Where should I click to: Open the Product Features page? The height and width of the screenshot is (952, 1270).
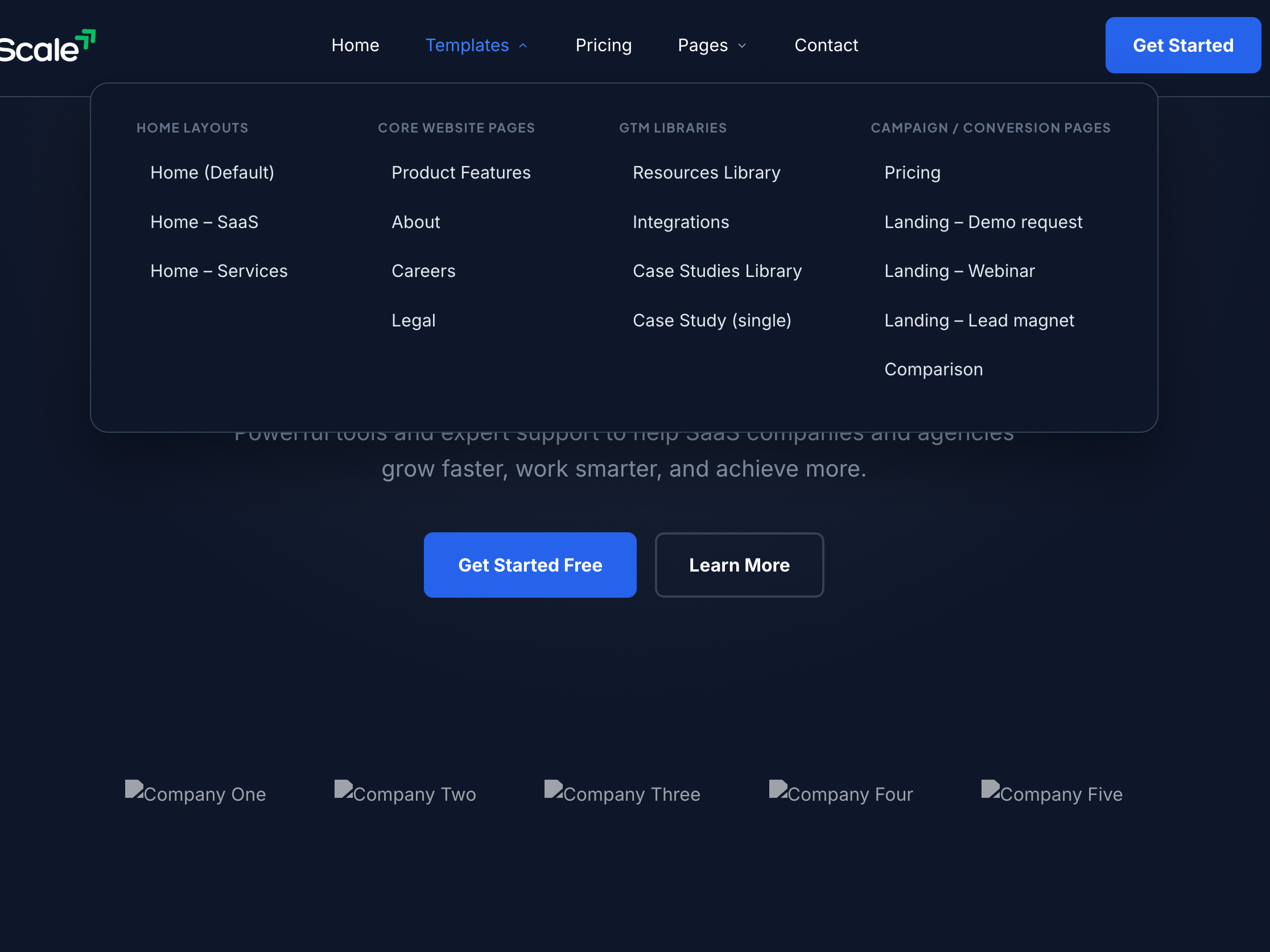click(460, 172)
